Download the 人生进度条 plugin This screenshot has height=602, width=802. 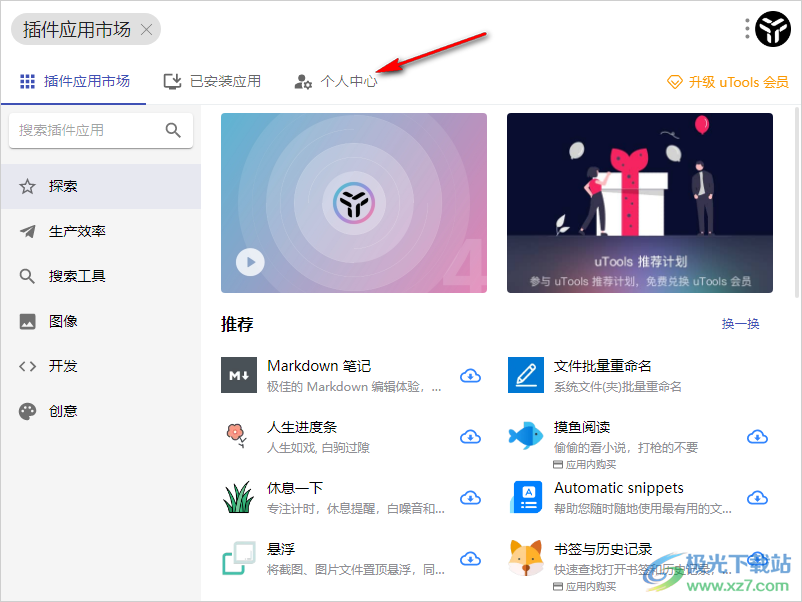[x=471, y=437]
